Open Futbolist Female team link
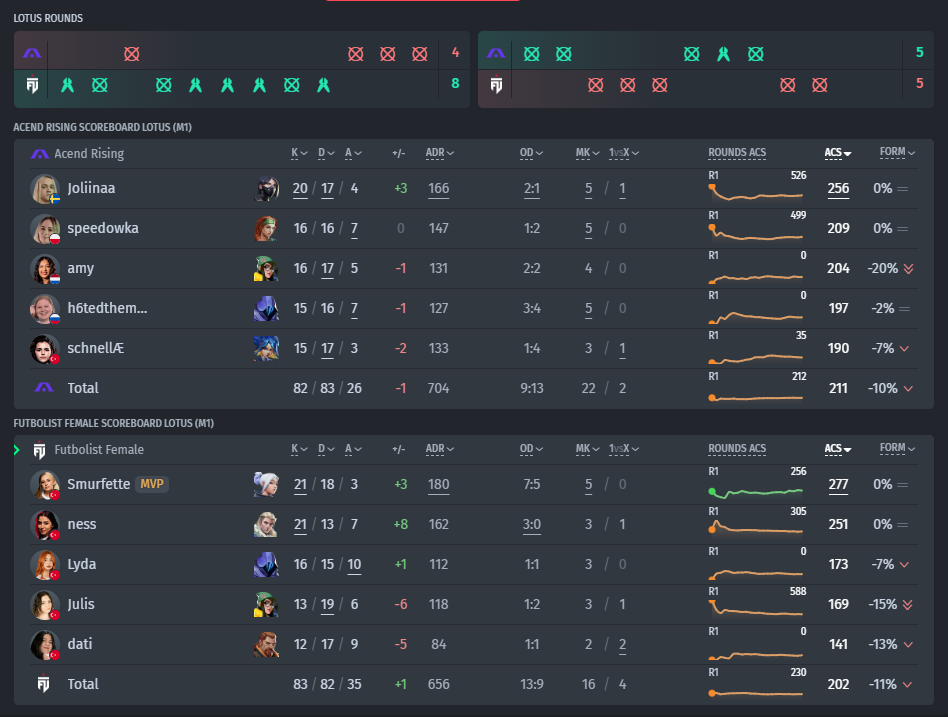948x717 pixels. click(x=99, y=450)
